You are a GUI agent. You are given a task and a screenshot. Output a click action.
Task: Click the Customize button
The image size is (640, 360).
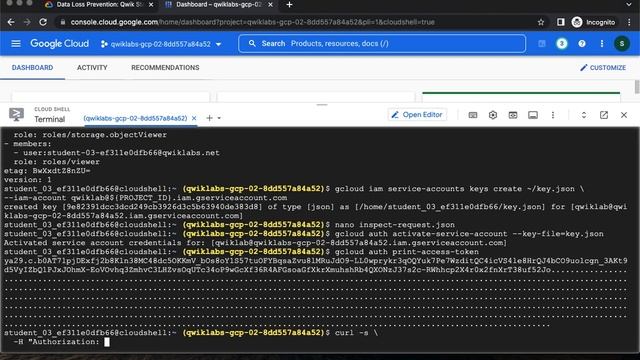(x=603, y=68)
